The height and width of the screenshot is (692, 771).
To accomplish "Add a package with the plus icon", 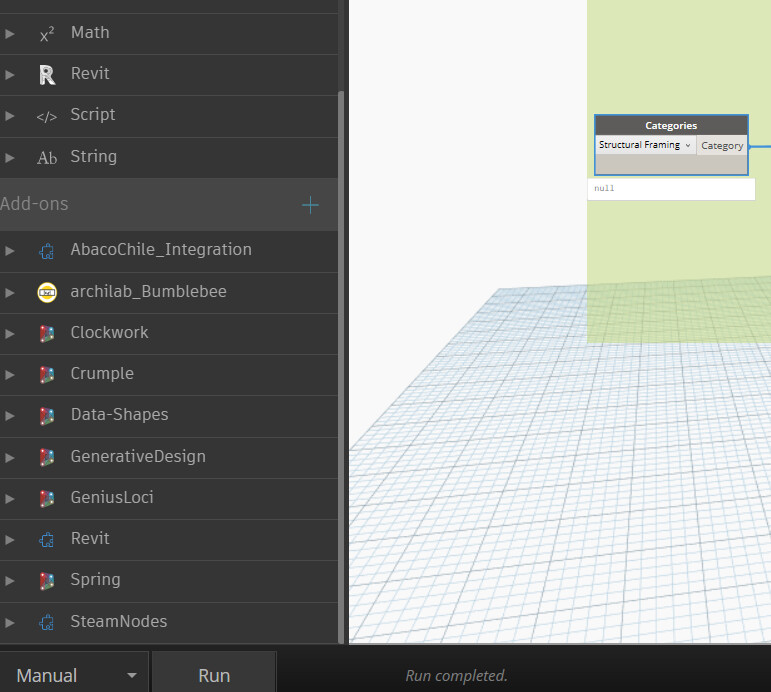I will 310,205.
